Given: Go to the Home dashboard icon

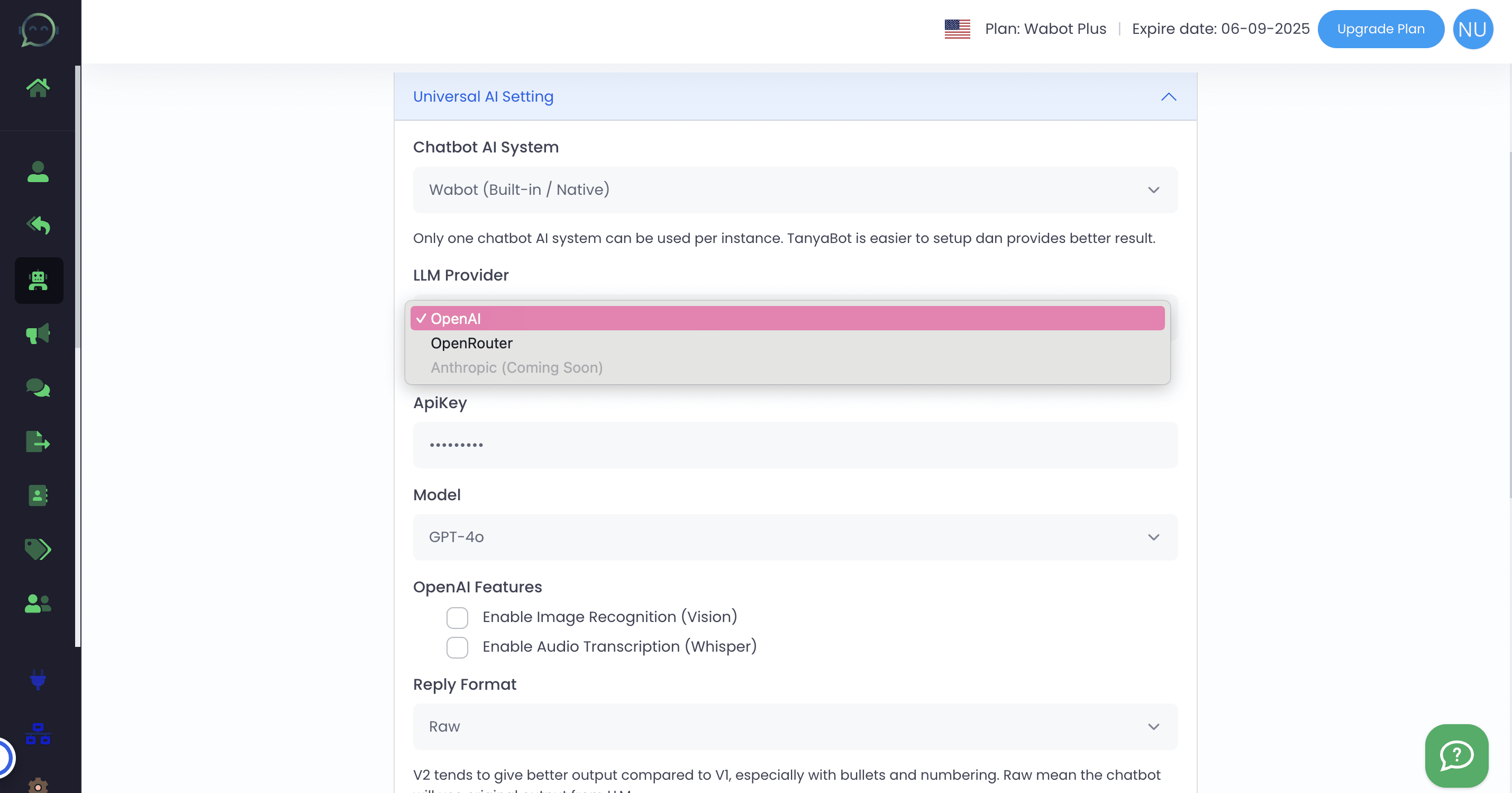Looking at the screenshot, I should coord(38,87).
